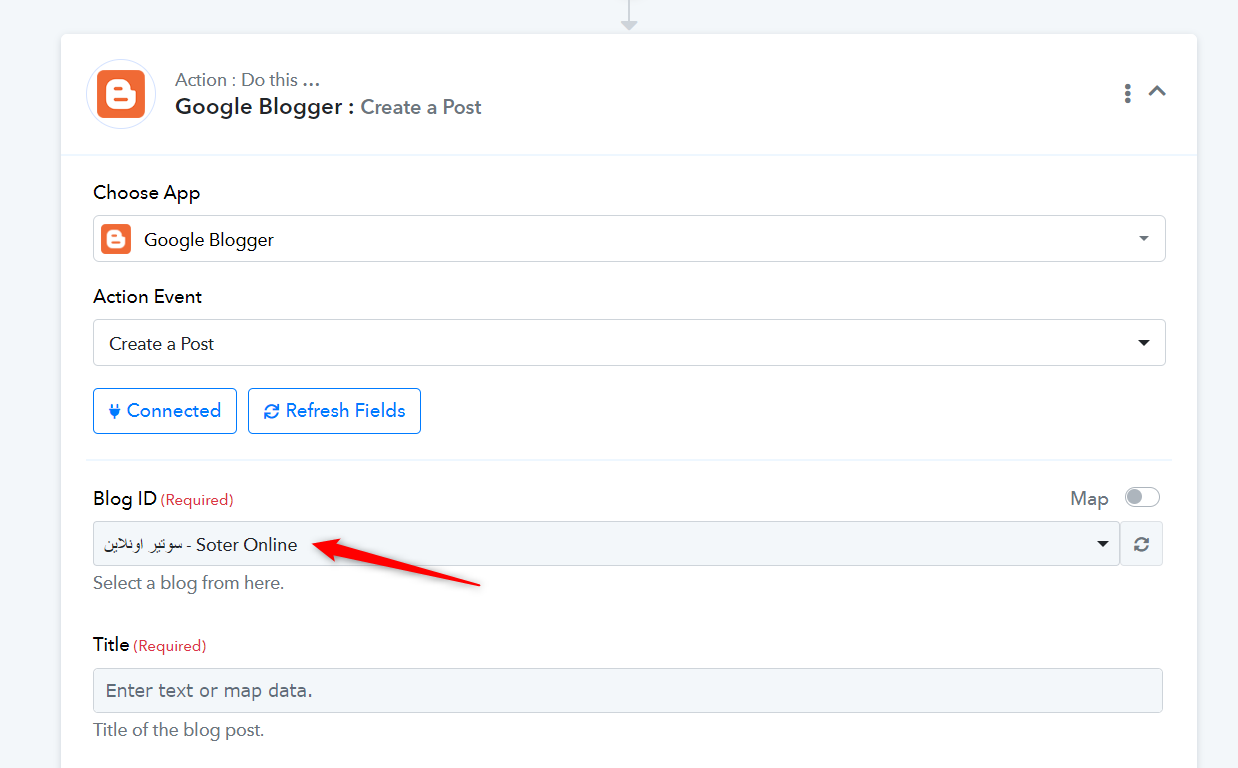1238x768 pixels.
Task: Click the Google Blogger text in app selector
Action: pyautogui.click(x=209, y=240)
